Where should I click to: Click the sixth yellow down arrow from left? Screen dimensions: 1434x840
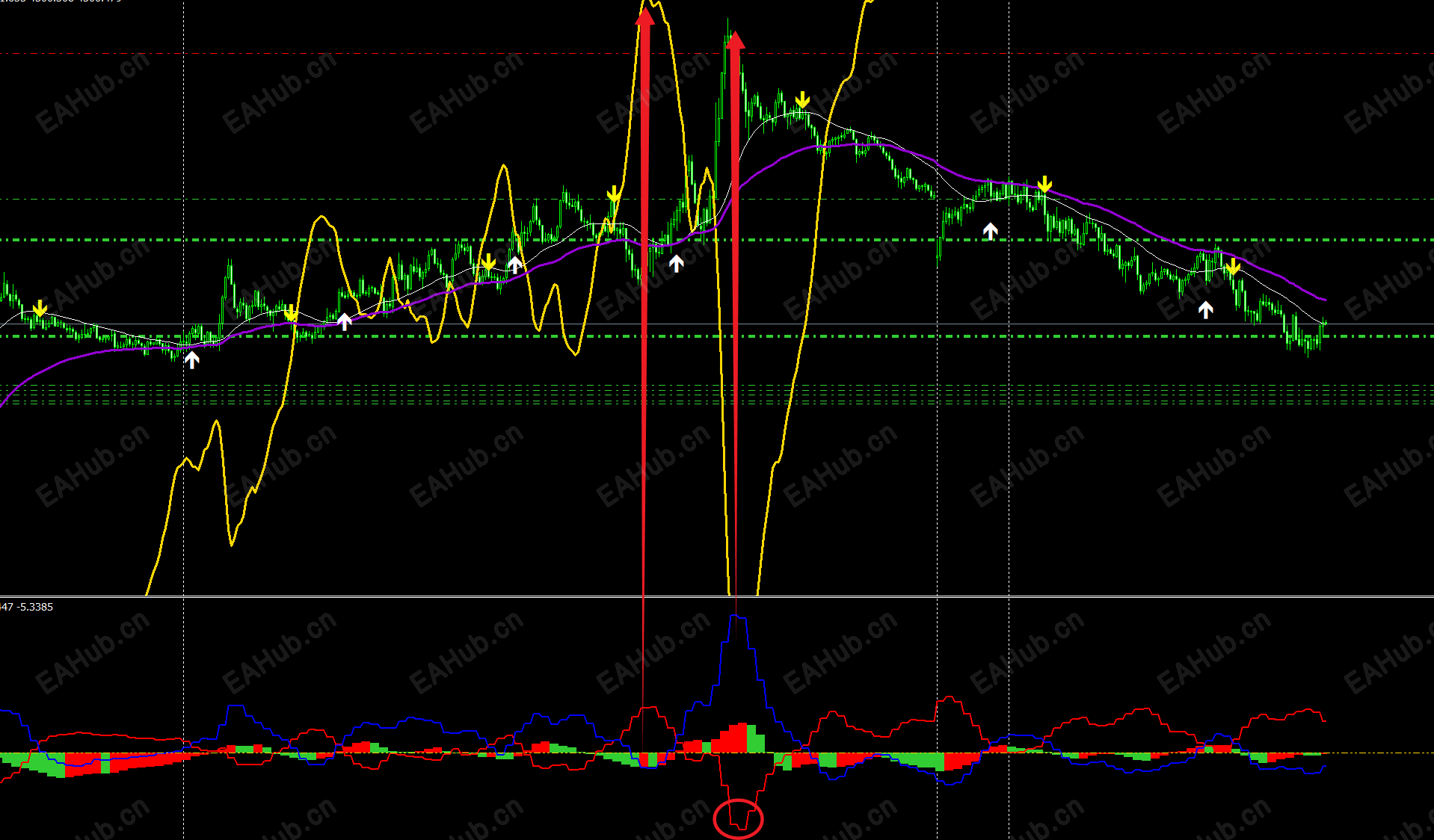point(1044,185)
